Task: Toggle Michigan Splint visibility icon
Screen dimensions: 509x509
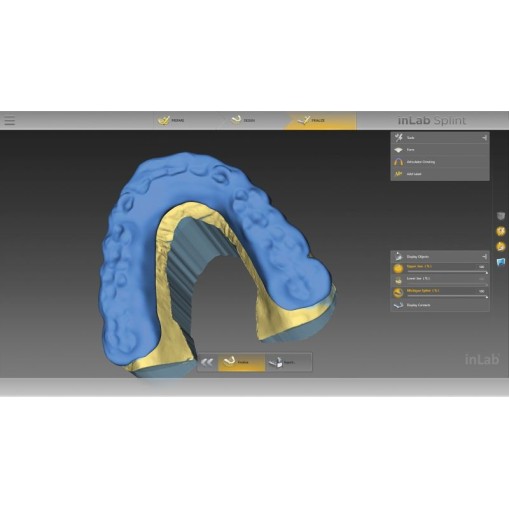Action: [398, 293]
